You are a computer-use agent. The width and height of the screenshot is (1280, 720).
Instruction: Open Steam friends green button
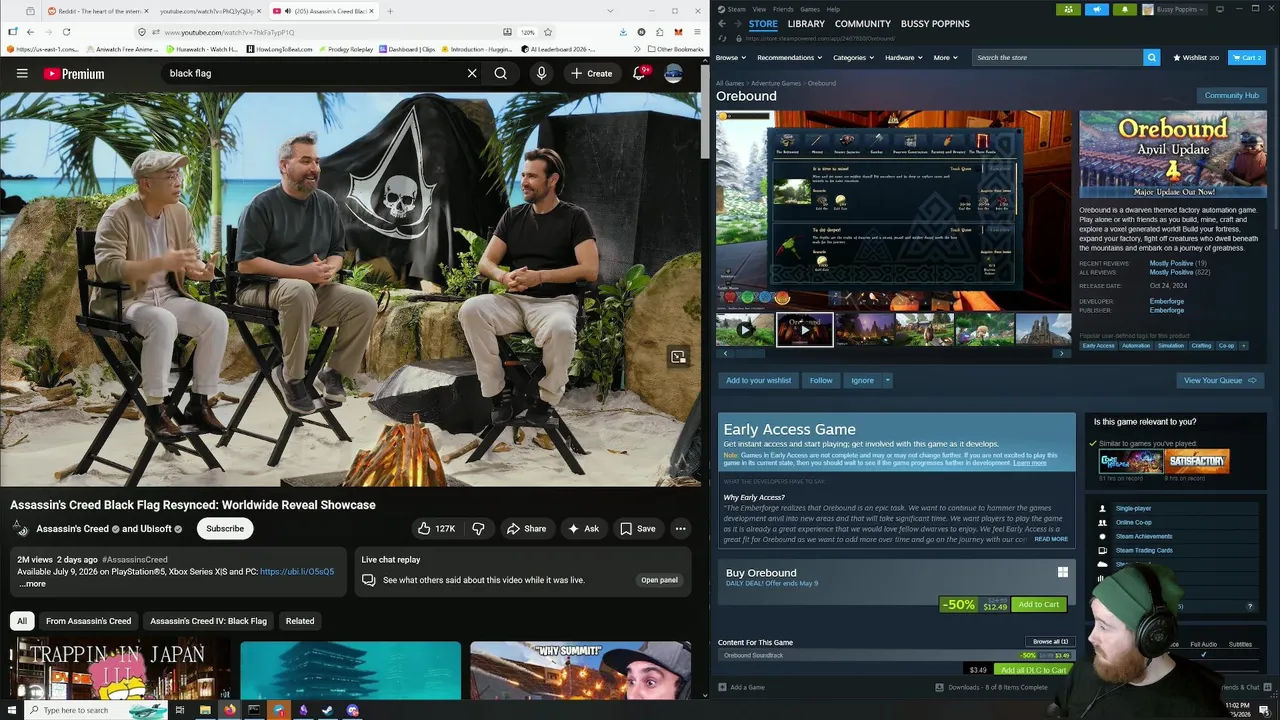point(1069,9)
